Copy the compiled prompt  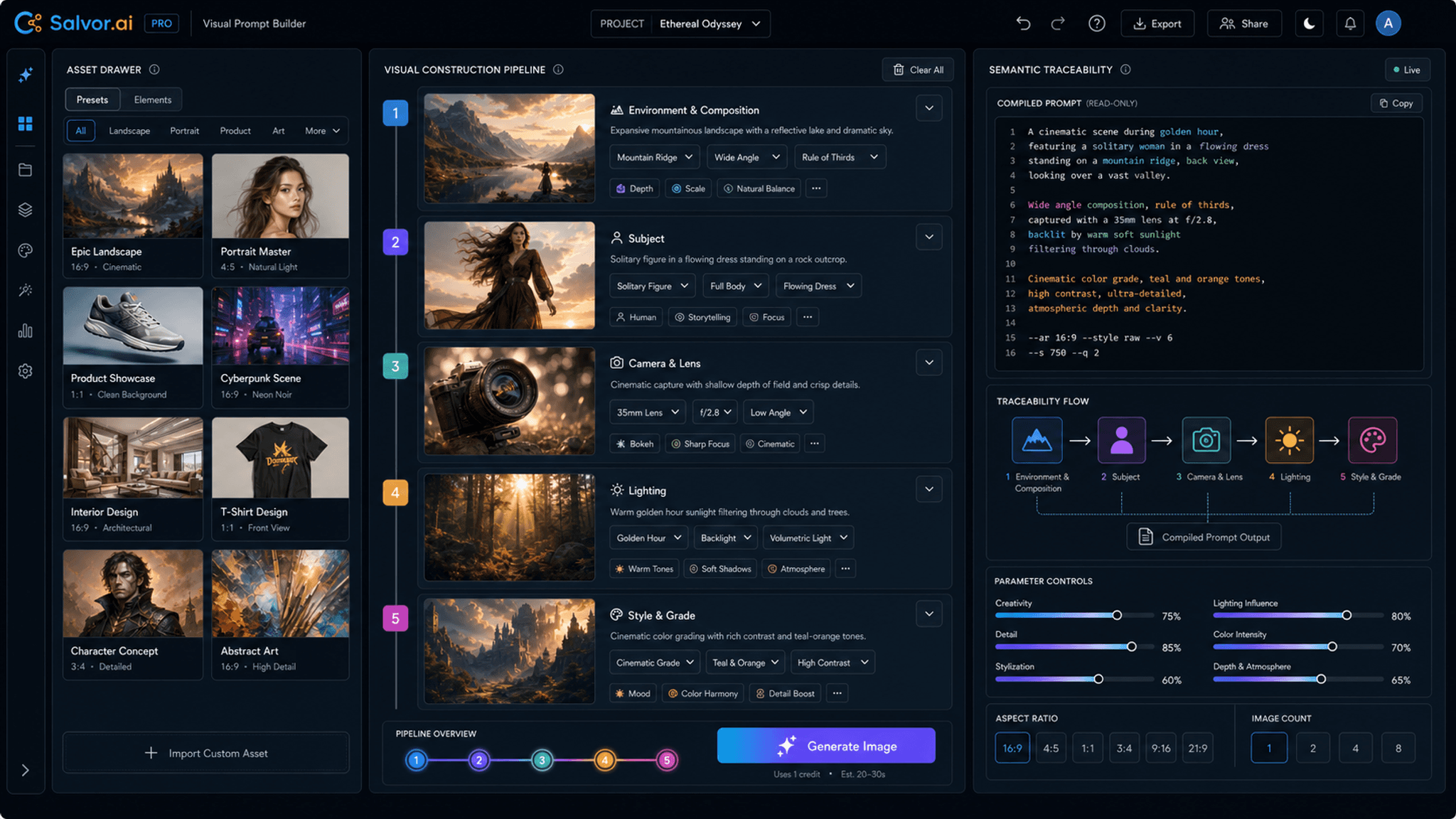coord(1396,103)
